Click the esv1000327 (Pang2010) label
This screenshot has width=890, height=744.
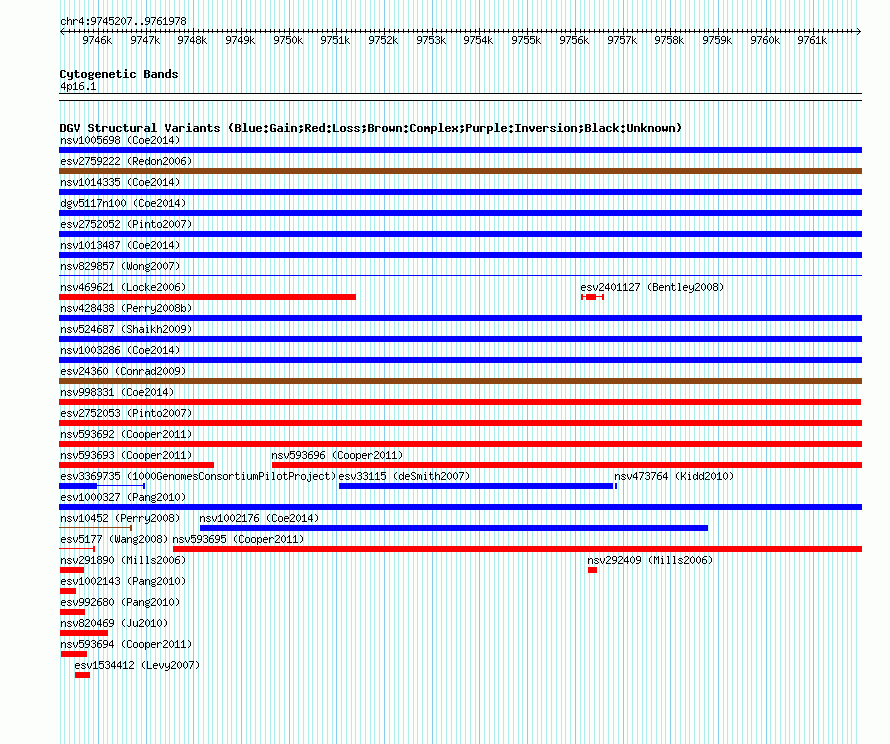[123, 497]
